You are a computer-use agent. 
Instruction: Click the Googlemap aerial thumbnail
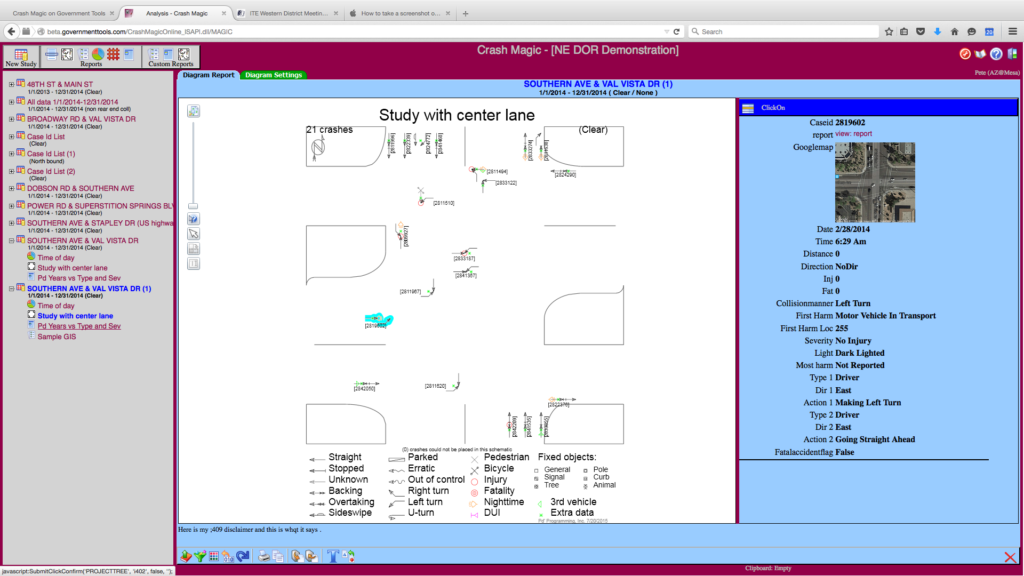(875, 183)
